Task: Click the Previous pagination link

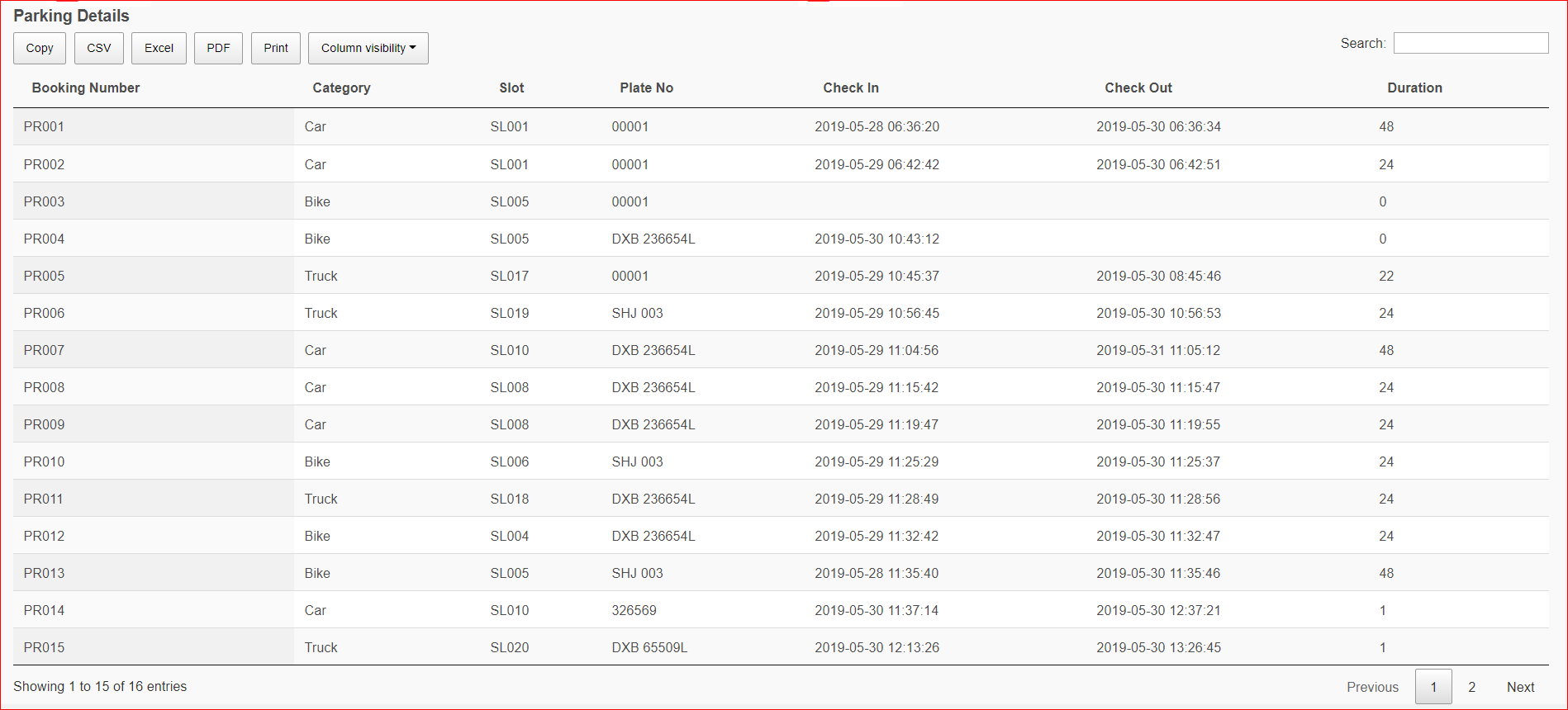Action: click(1372, 687)
